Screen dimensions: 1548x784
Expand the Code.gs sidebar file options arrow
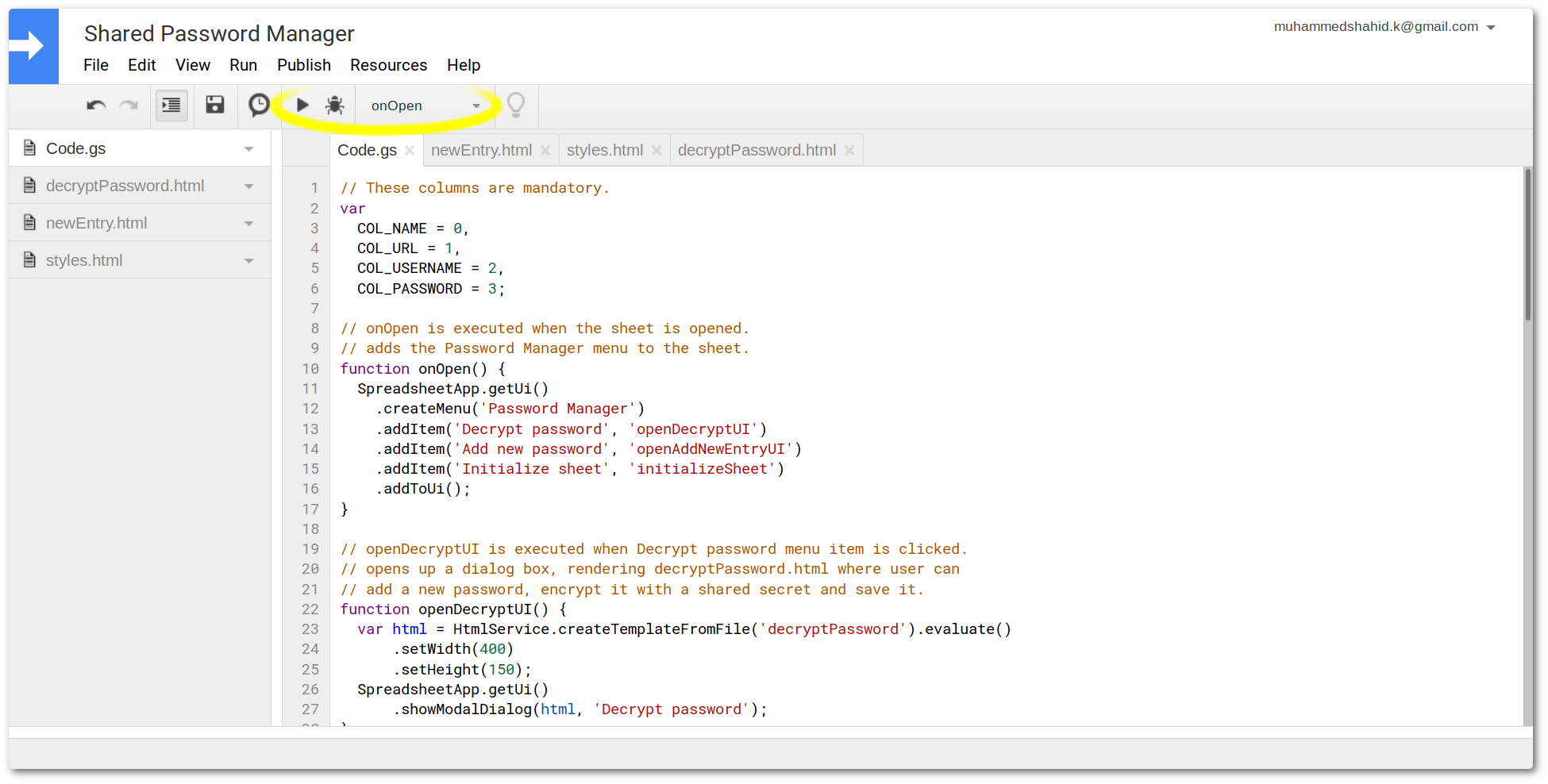click(249, 149)
